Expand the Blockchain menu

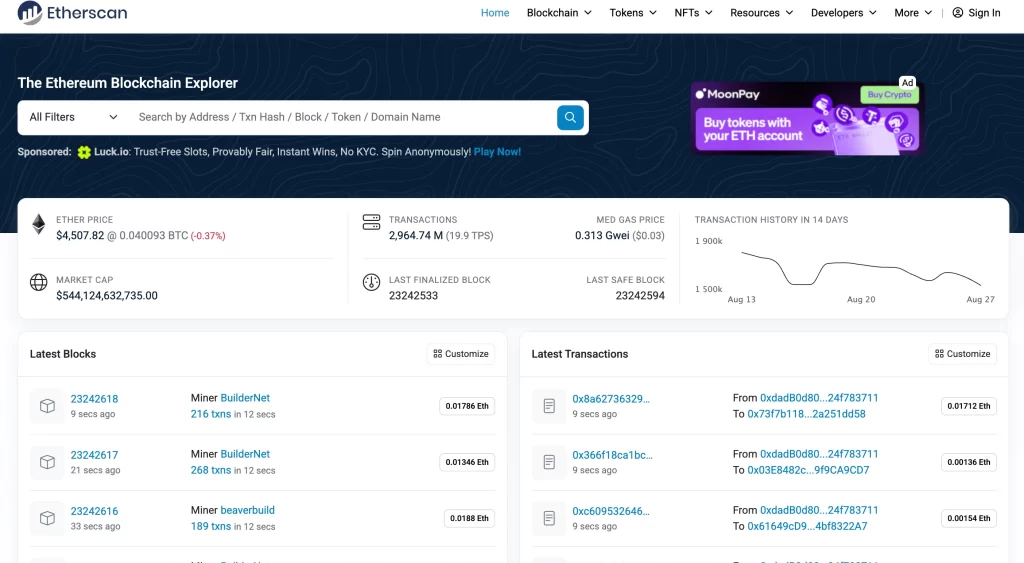pos(559,12)
